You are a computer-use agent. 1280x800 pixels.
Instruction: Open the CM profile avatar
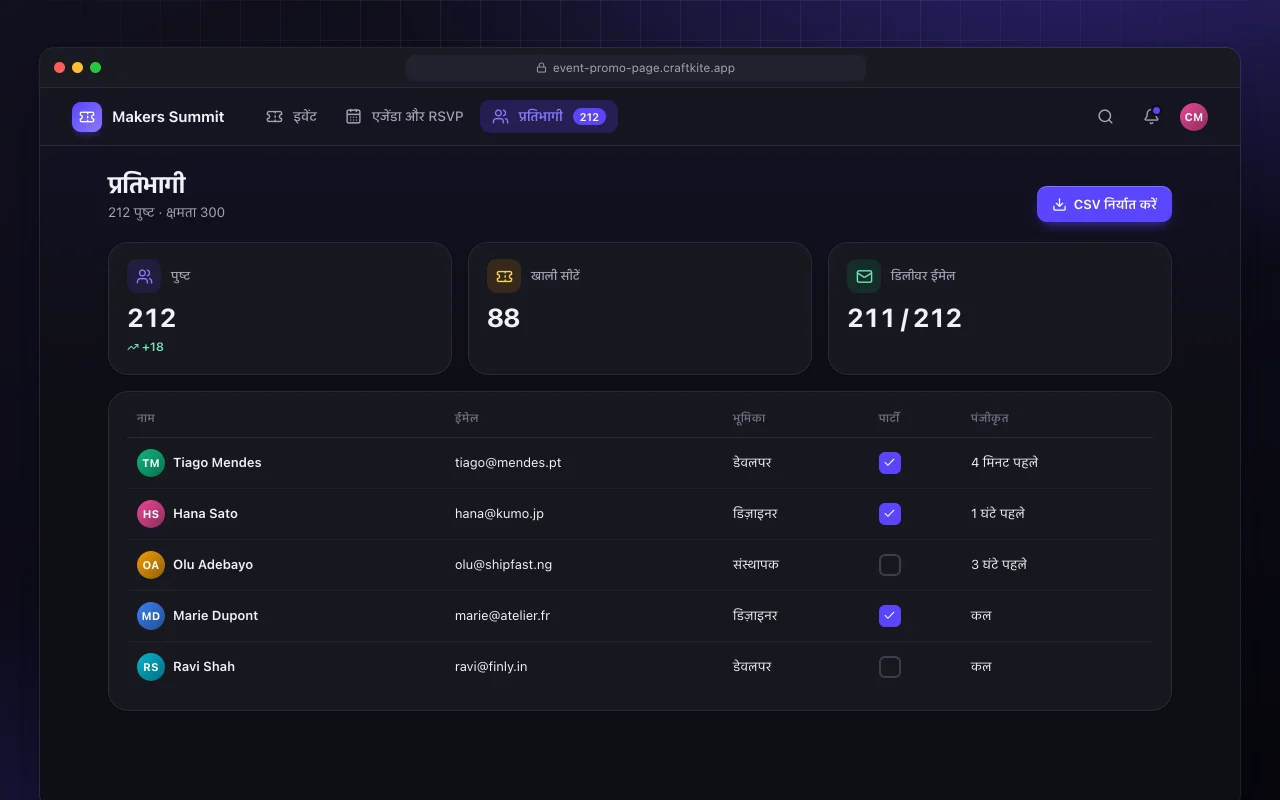[1193, 117]
